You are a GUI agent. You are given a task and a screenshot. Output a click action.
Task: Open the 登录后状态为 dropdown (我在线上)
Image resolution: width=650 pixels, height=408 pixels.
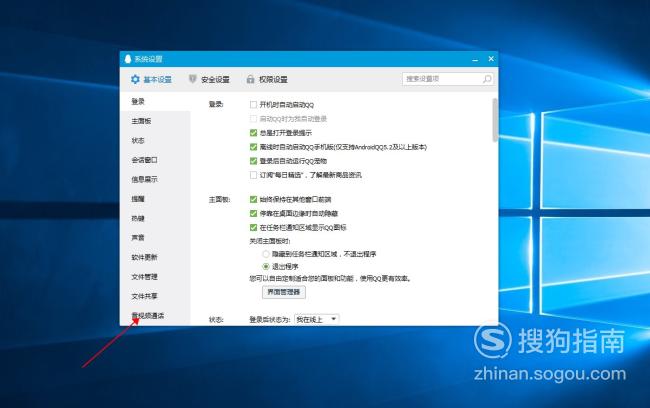coord(317,319)
